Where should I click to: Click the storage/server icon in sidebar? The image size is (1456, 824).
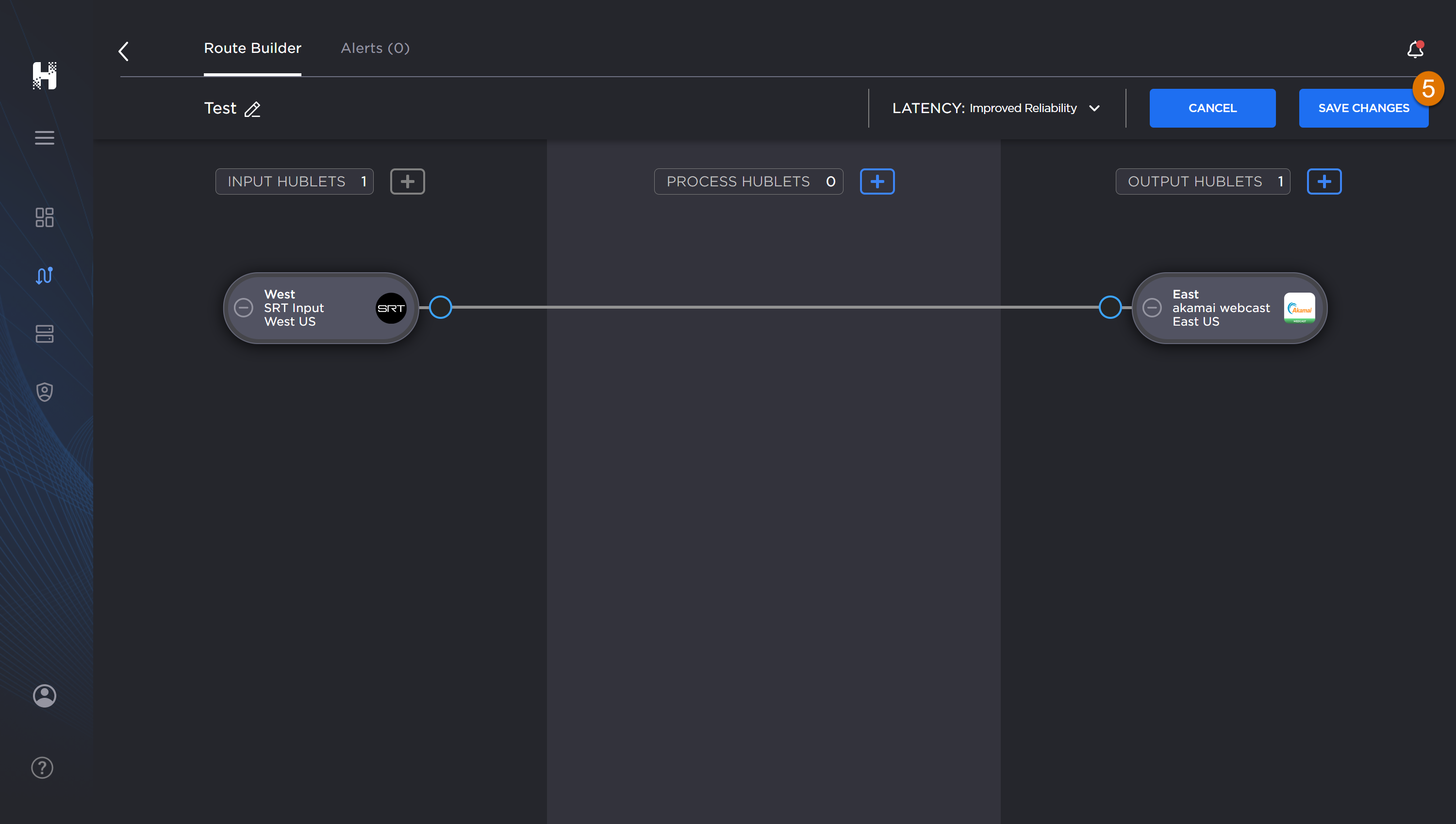[44, 333]
